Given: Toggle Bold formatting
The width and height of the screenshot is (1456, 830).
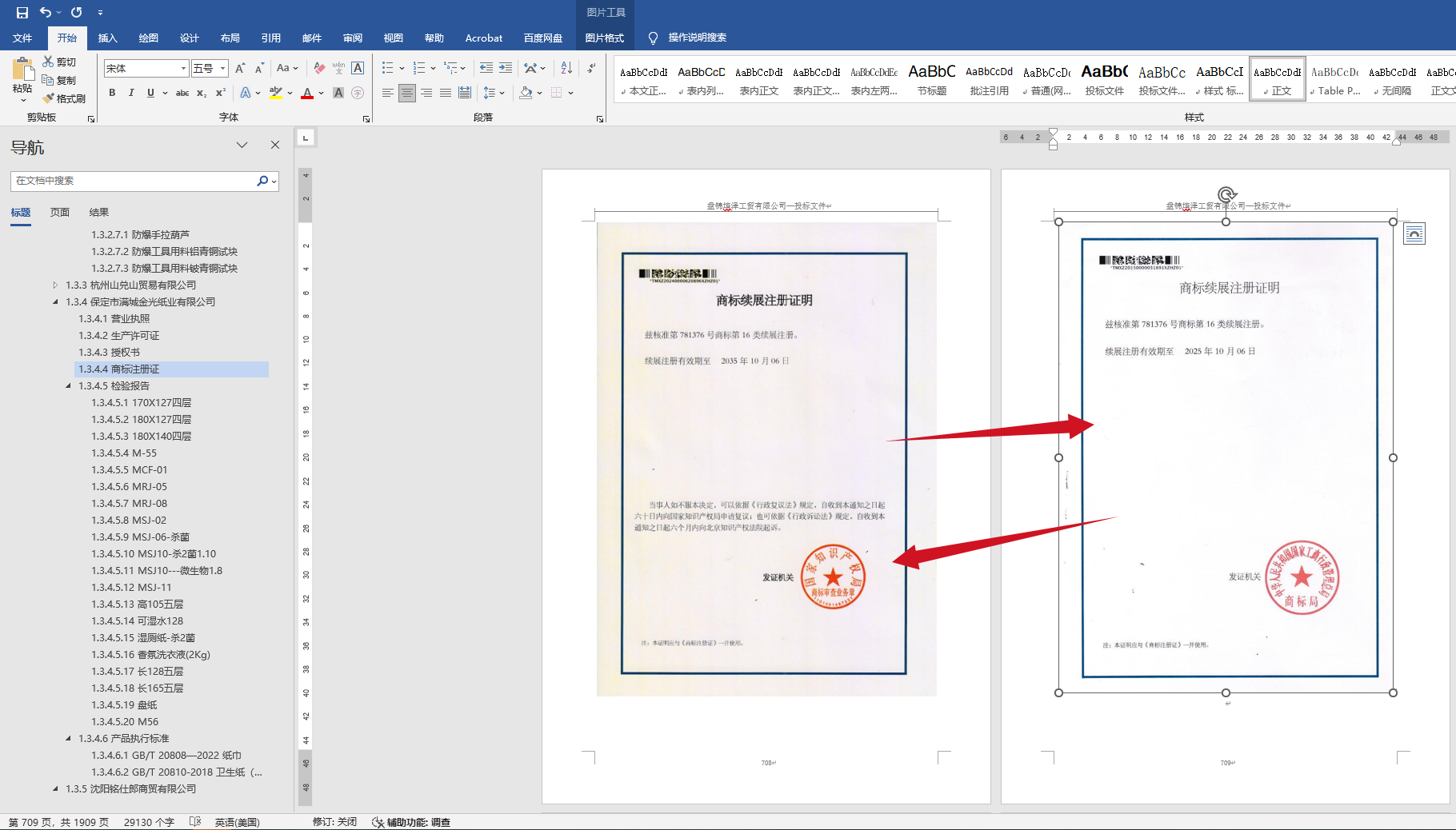Looking at the screenshot, I should [x=112, y=93].
